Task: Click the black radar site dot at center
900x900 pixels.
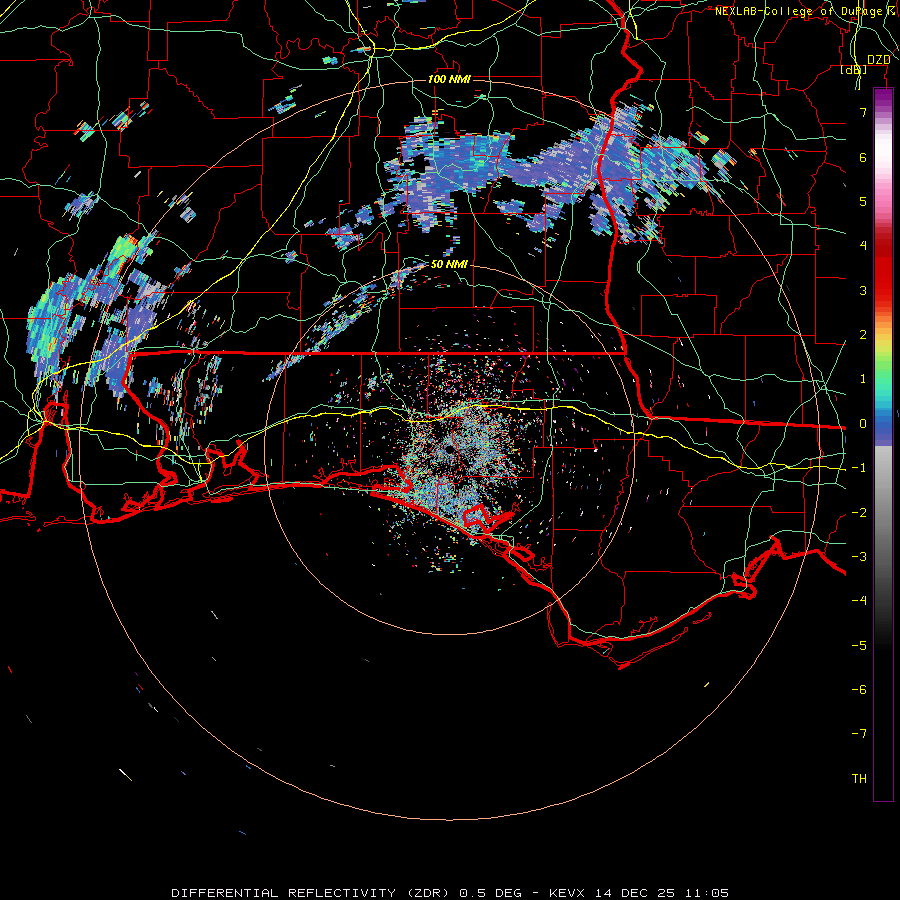Action: tap(448, 449)
